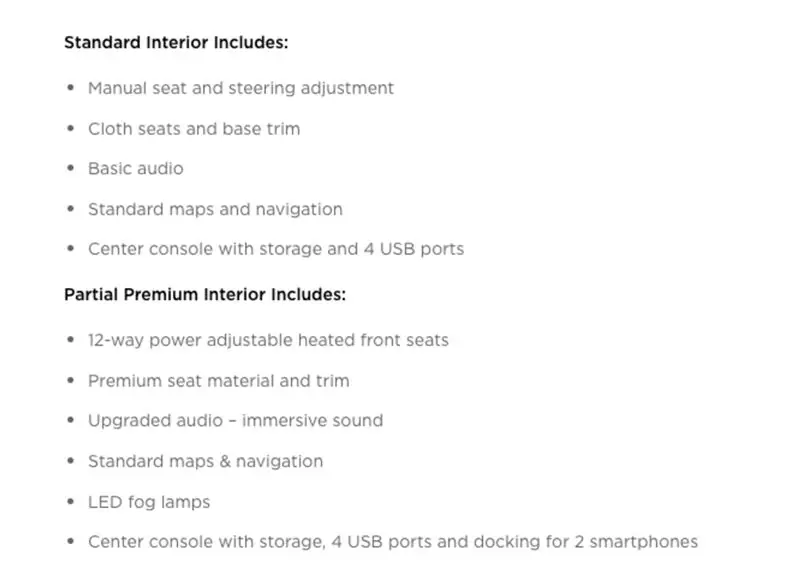Select 'Premium seat material and trim' item
This screenshot has width=800, height=570.
tap(219, 381)
